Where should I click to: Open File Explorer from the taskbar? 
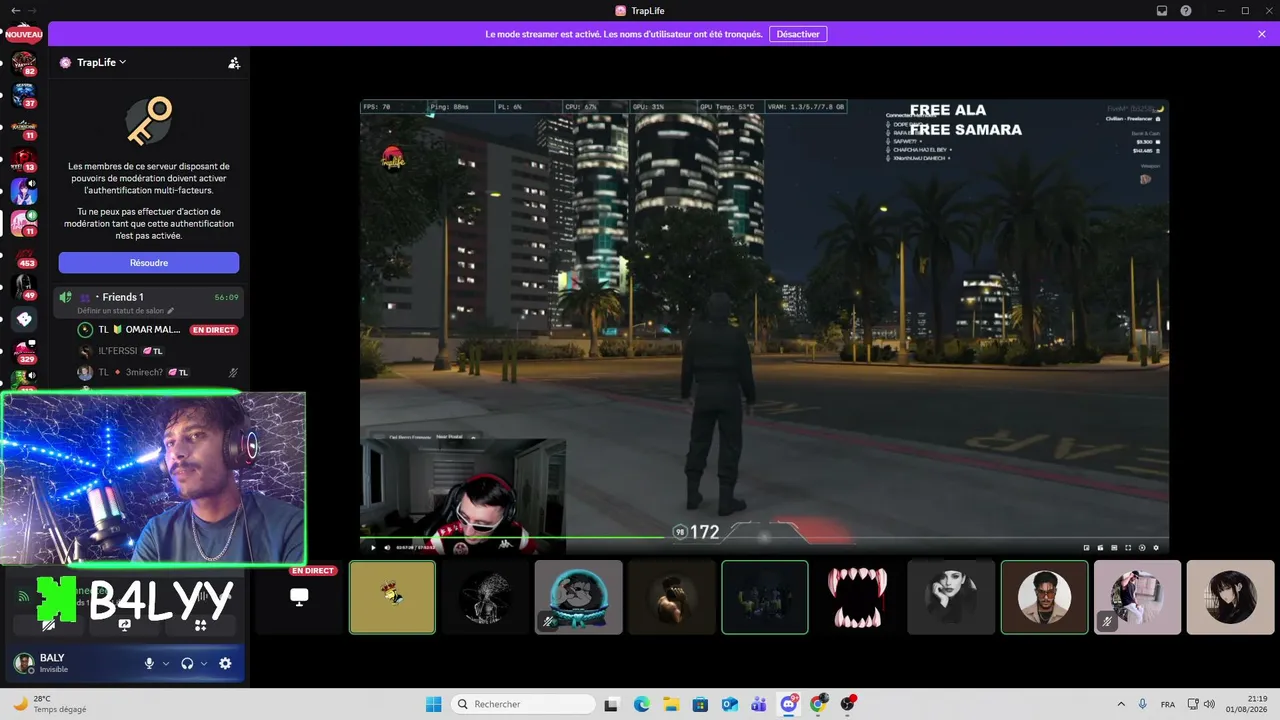(x=671, y=704)
